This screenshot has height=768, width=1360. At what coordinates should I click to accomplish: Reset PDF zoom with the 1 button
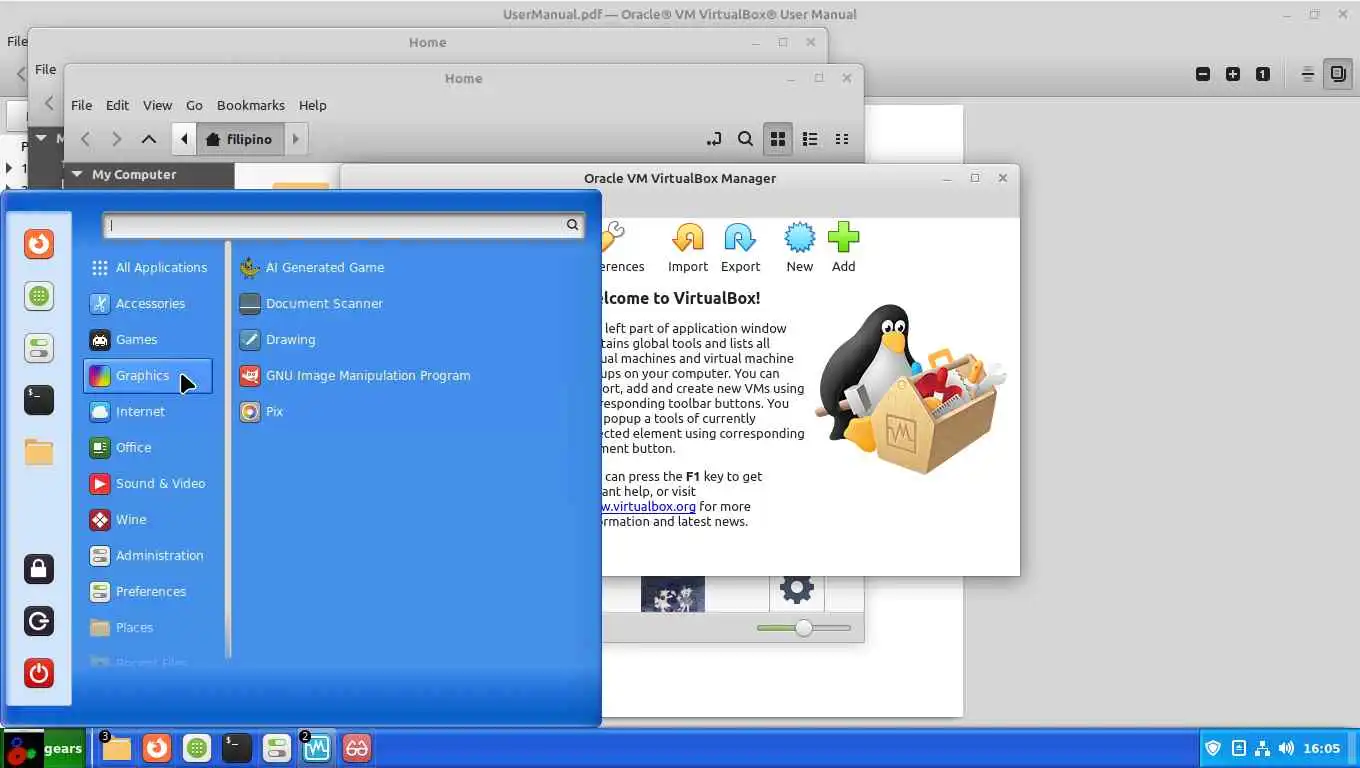click(x=1263, y=74)
